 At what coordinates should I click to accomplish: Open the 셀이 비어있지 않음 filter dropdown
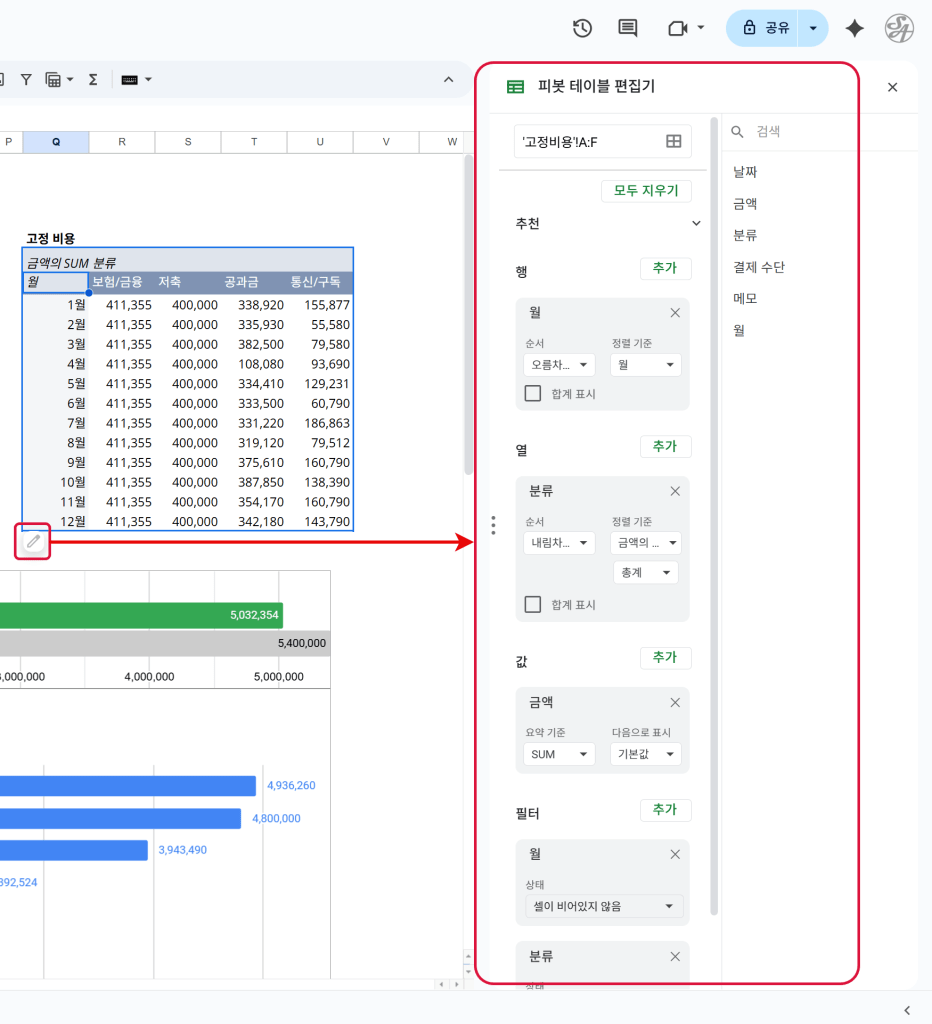point(604,906)
